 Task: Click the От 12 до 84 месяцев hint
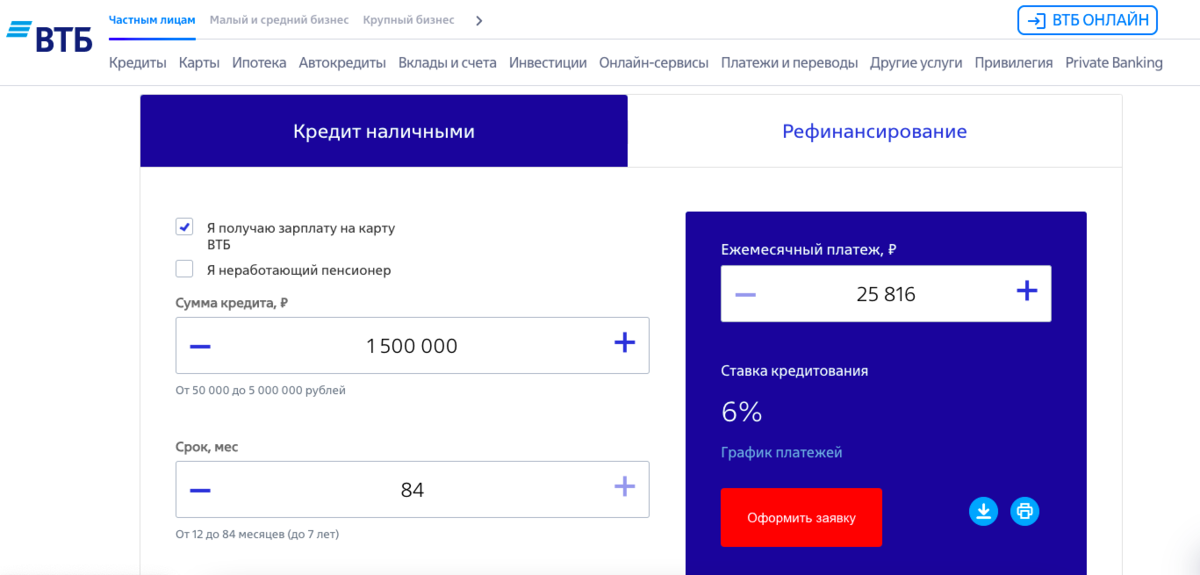pyautogui.click(x=257, y=534)
